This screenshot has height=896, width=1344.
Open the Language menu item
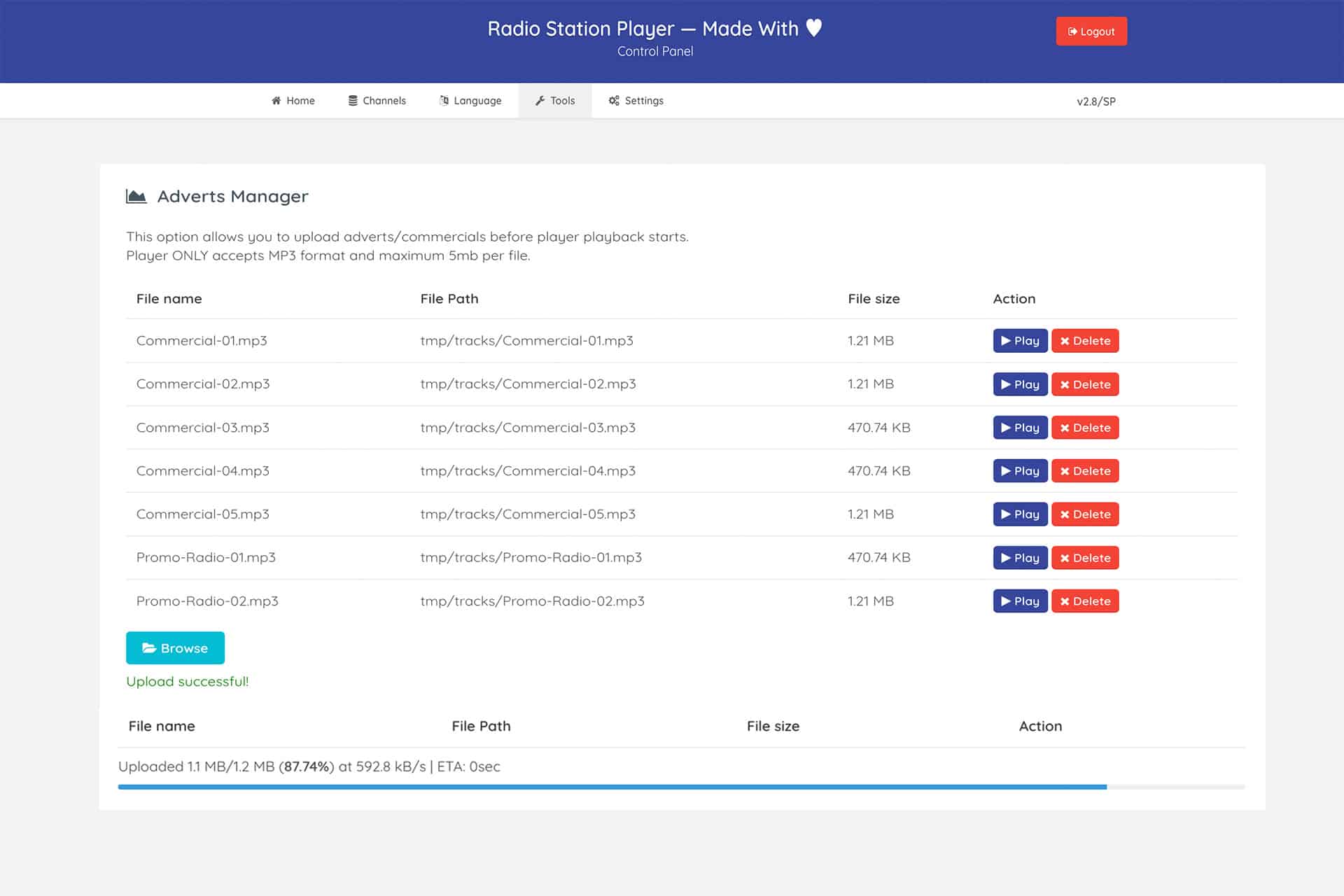click(470, 101)
